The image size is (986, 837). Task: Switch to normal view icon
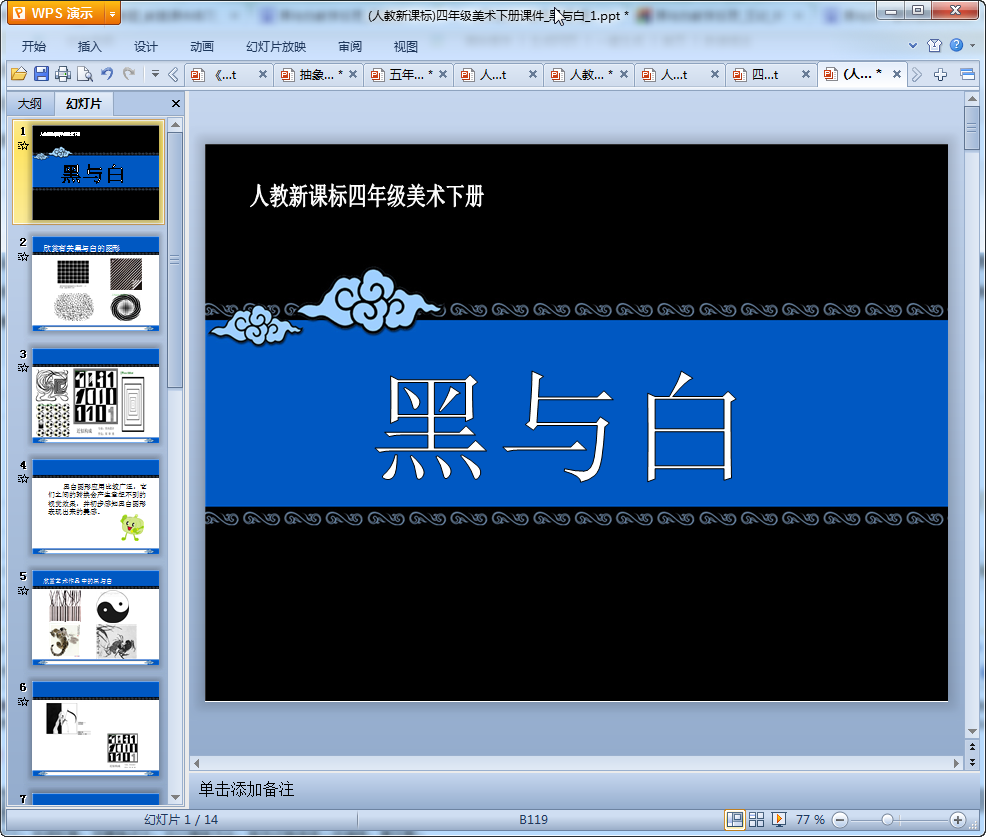[x=734, y=819]
